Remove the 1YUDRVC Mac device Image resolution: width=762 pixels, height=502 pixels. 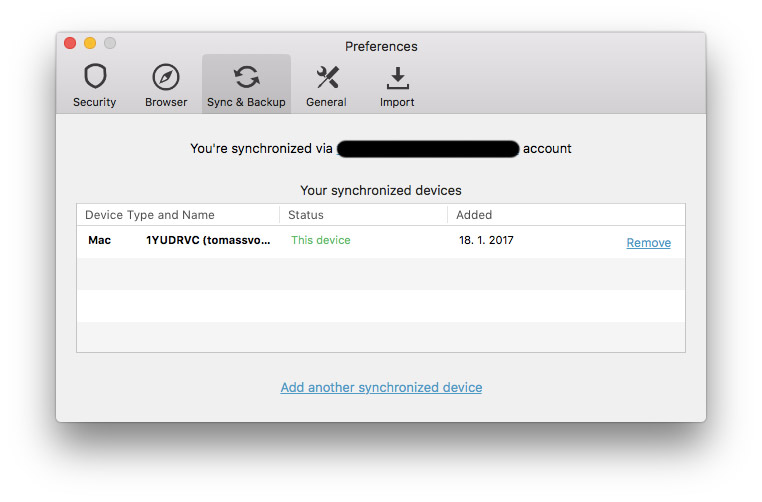click(648, 243)
